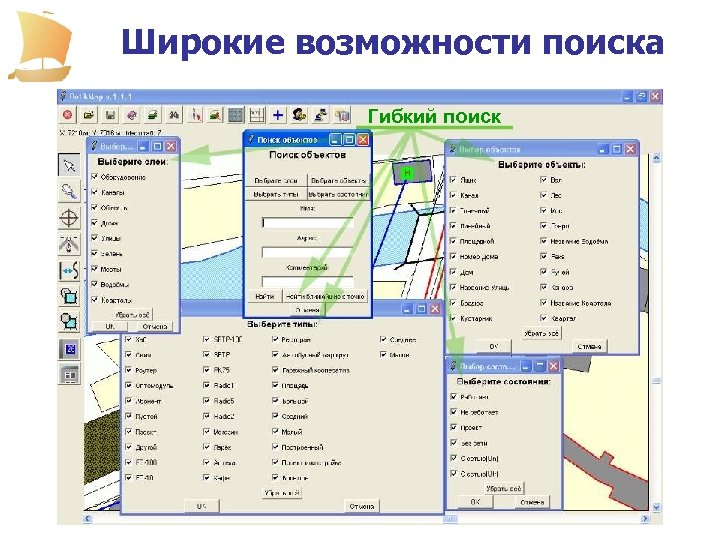Focus the Имя input field
720x540 pixels.
(307, 223)
